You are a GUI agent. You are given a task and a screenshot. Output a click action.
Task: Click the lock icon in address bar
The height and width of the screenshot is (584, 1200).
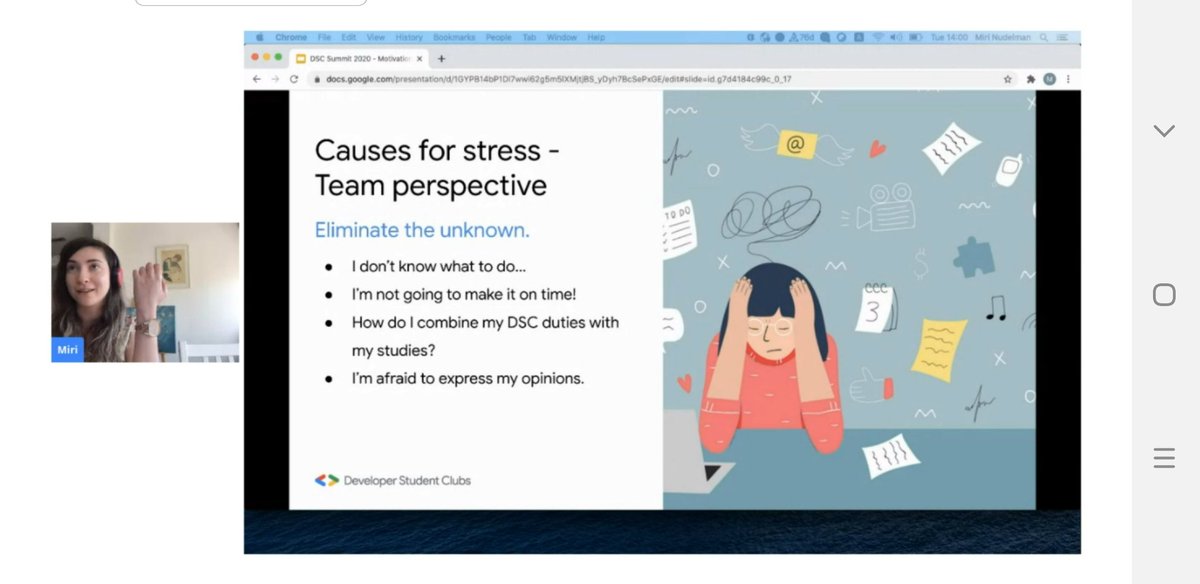(x=318, y=79)
